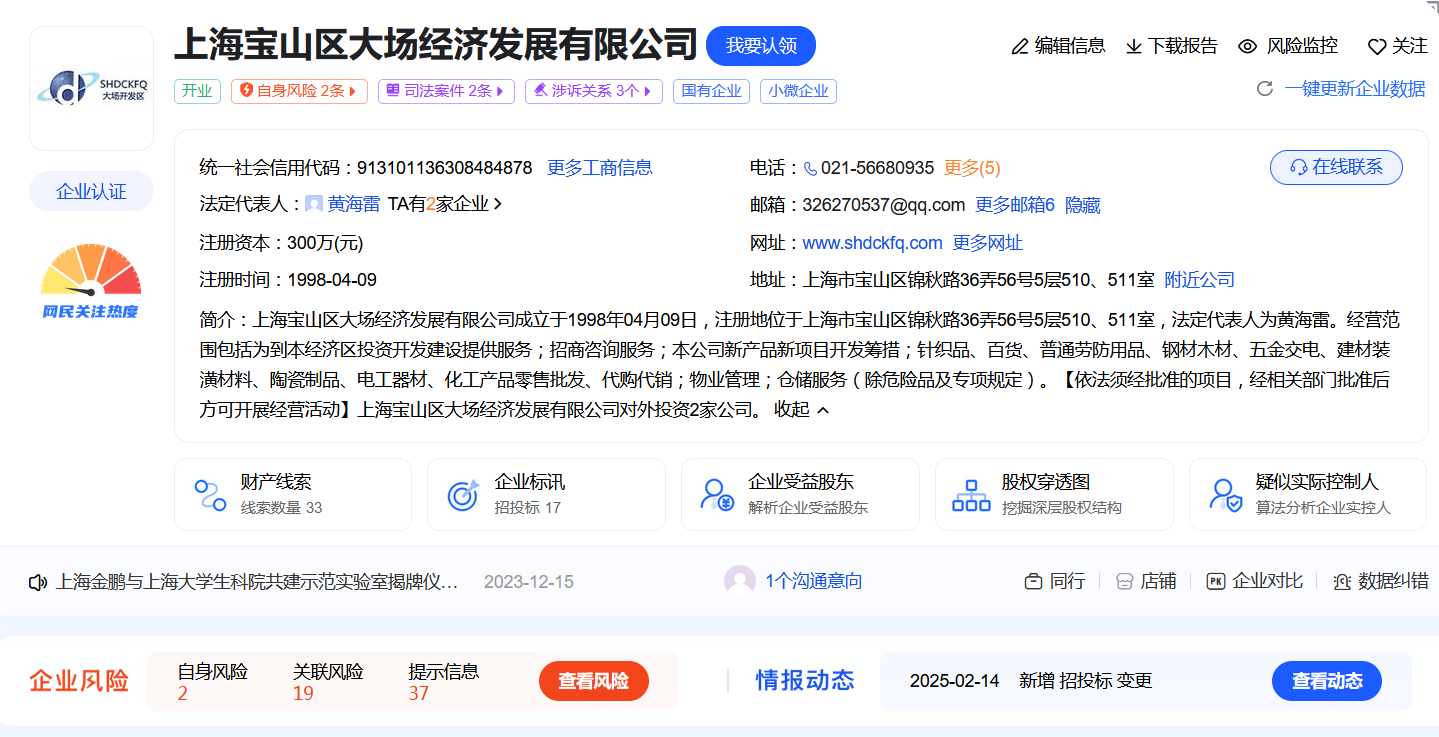The height and width of the screenshot is (737, 1439).
Task: Click the avatar next to 1个沟通意向
Action: 740,581
